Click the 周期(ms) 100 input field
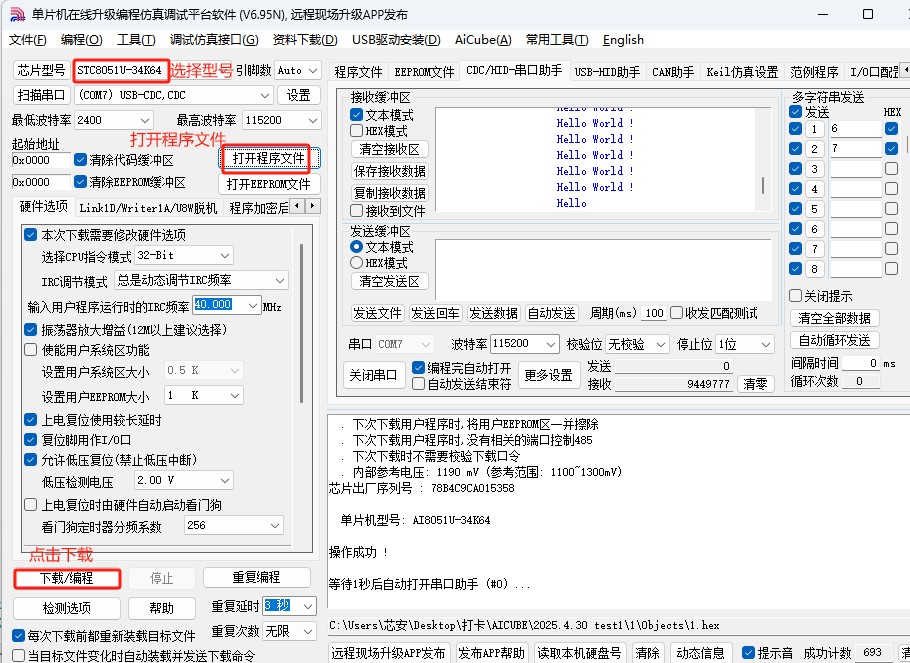The image size is (910, 663). 654,313
